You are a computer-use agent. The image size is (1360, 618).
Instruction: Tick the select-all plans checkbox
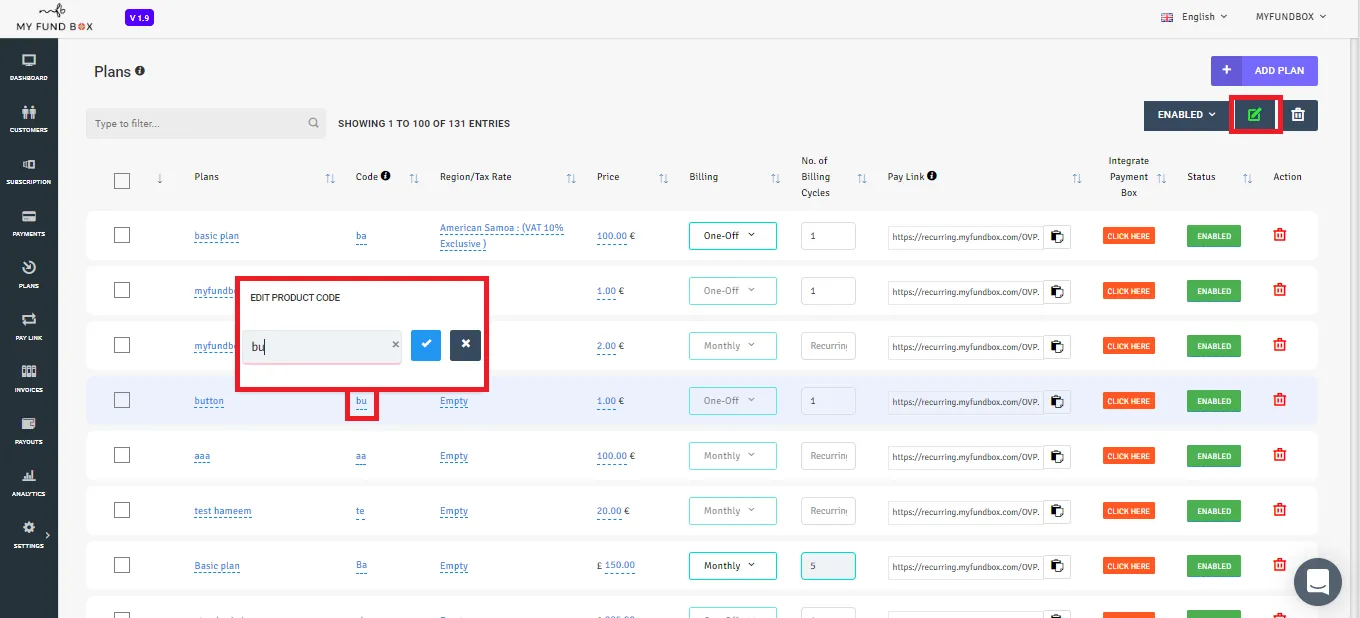point(122,181)
